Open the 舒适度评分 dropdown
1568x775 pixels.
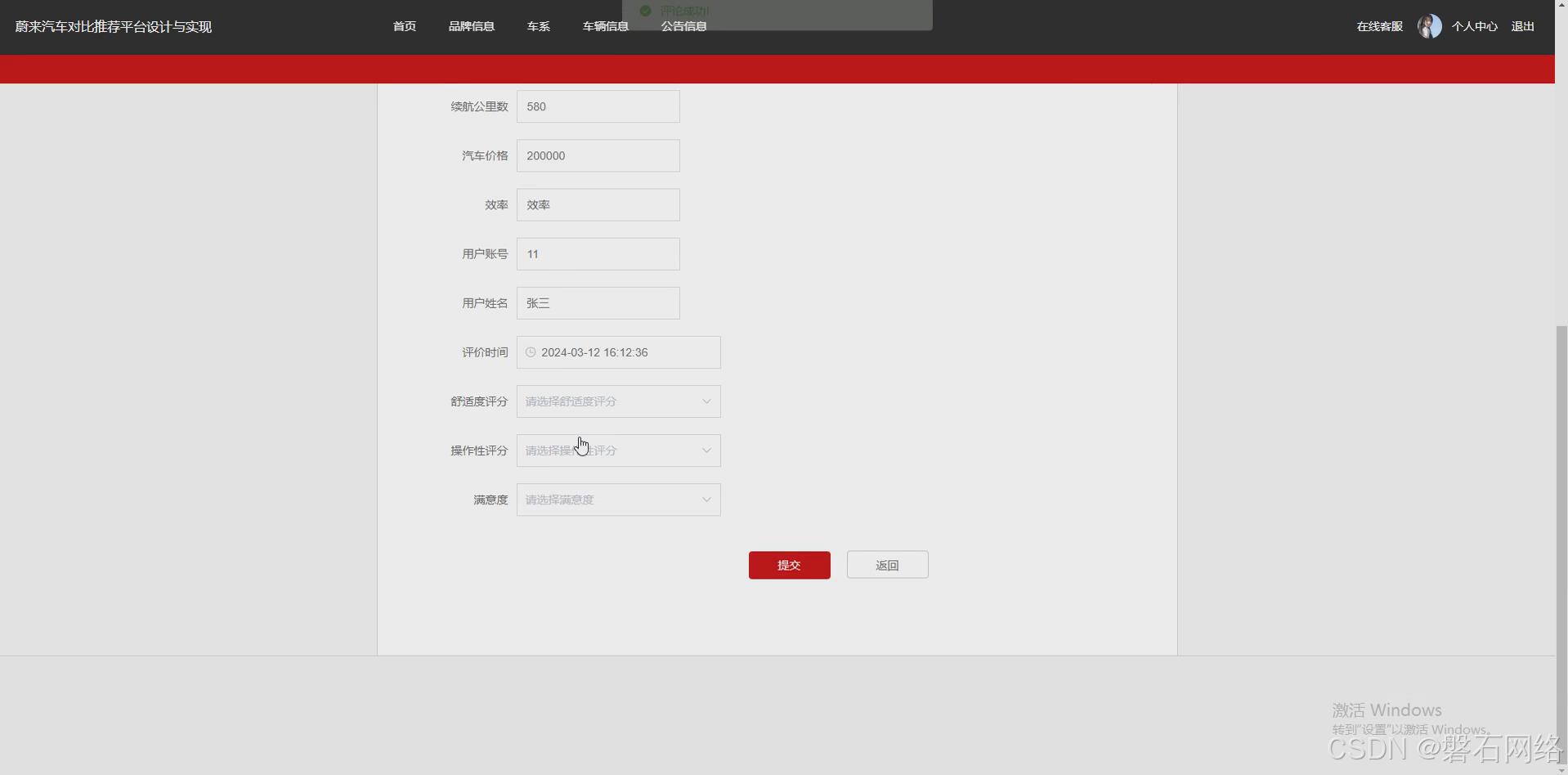point(618,401)
